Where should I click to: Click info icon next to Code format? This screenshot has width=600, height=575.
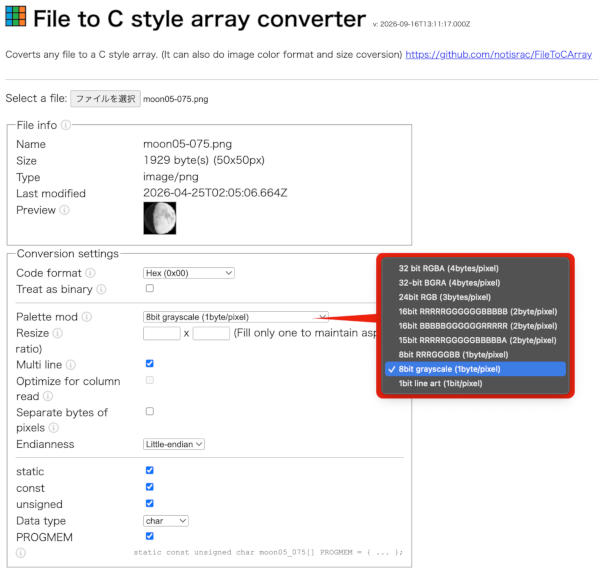point(90,273)
